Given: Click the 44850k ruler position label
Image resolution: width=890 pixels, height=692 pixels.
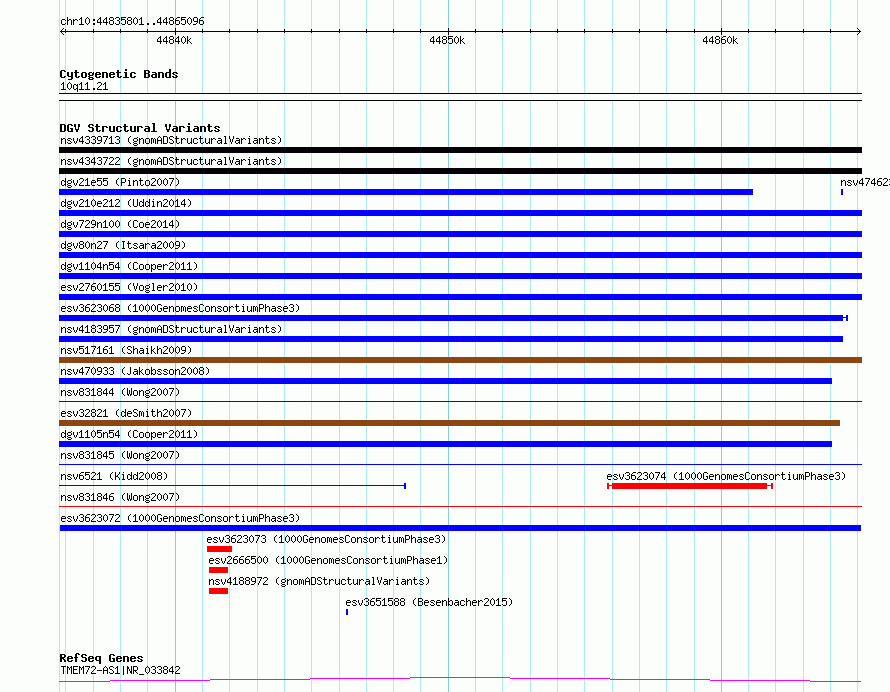Looking at the screenshot, I should (447, 40).
